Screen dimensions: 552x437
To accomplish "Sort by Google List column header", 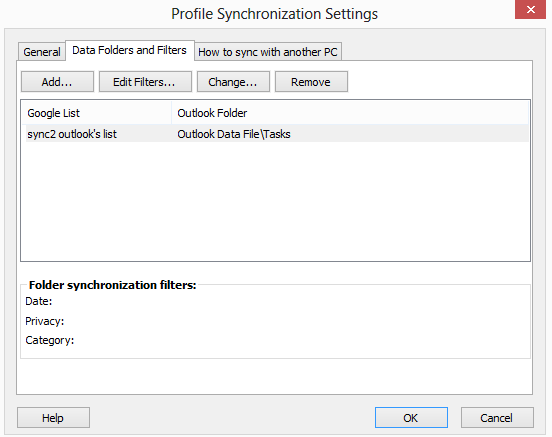I will (96, 113).
